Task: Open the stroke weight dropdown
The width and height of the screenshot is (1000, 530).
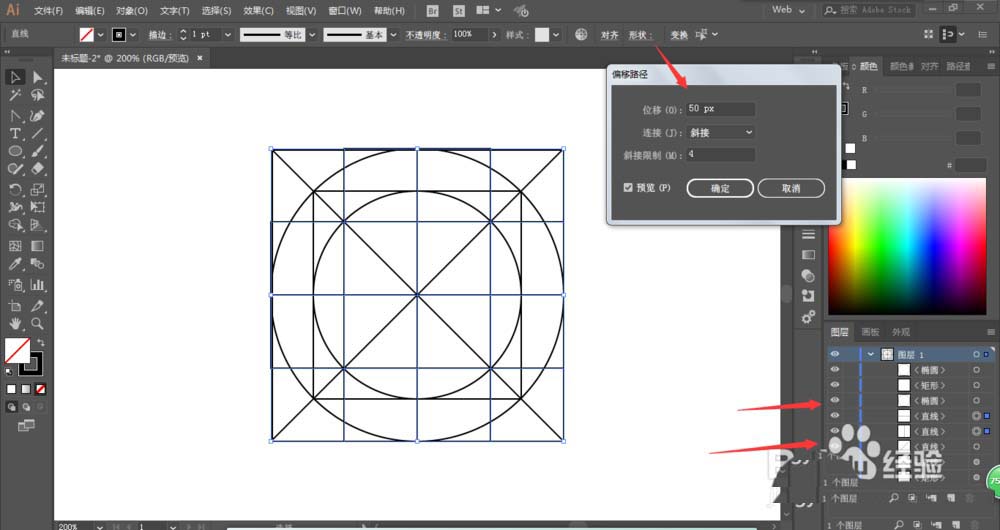Action: pyautogui.click(x=228, y=34)
